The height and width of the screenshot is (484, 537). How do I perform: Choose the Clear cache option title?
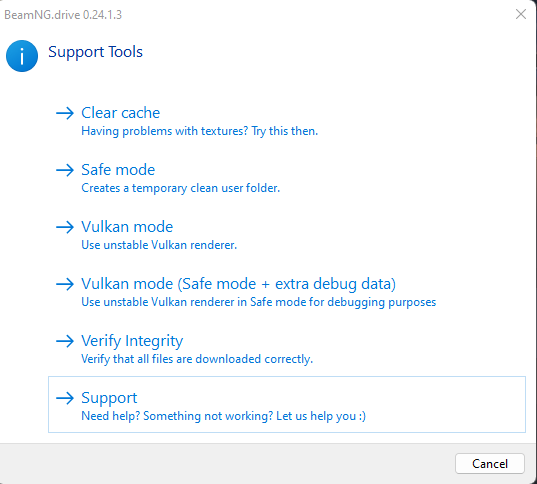tap(121, 113)
